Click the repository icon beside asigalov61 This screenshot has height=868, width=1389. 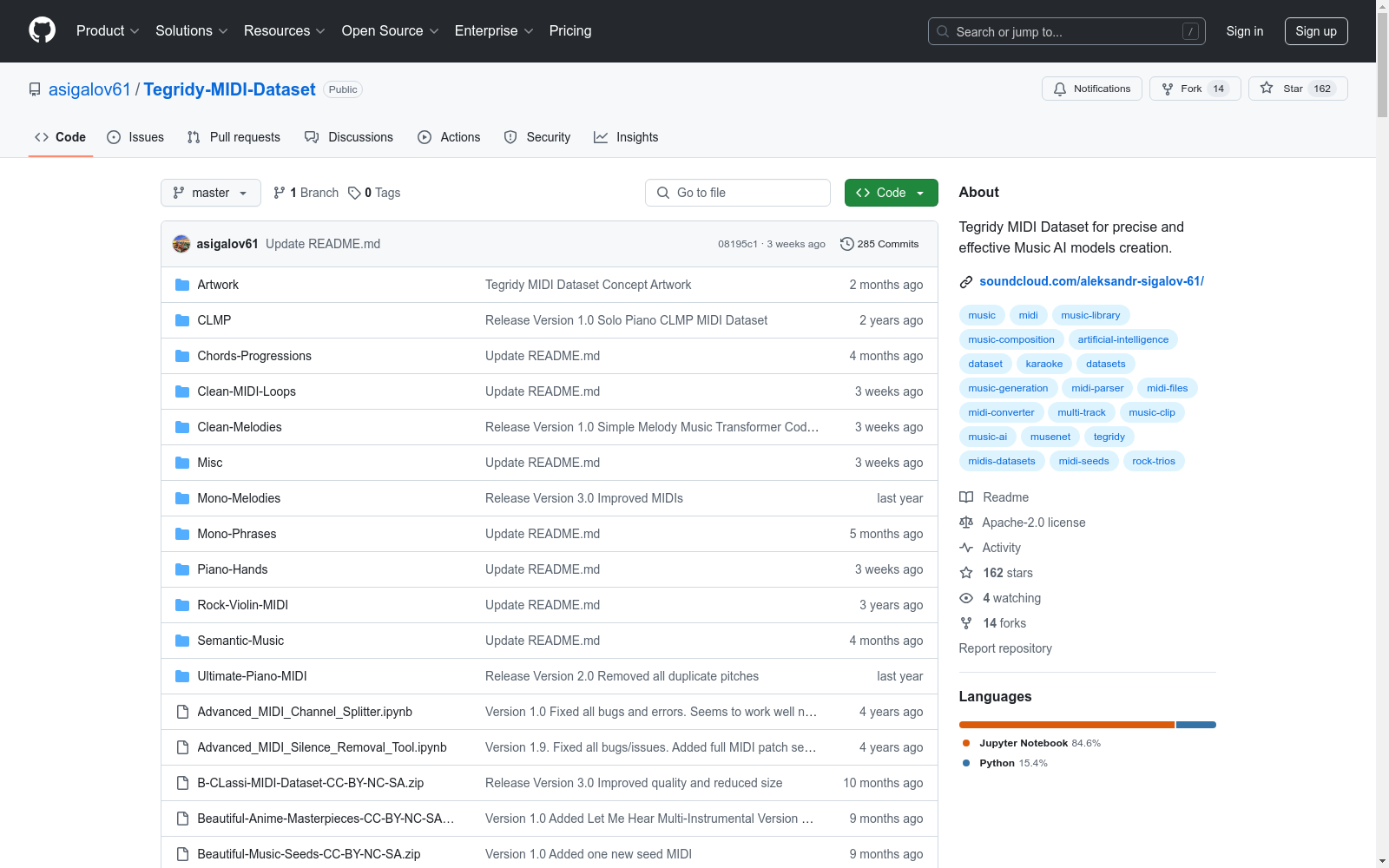tap(35, 89)
